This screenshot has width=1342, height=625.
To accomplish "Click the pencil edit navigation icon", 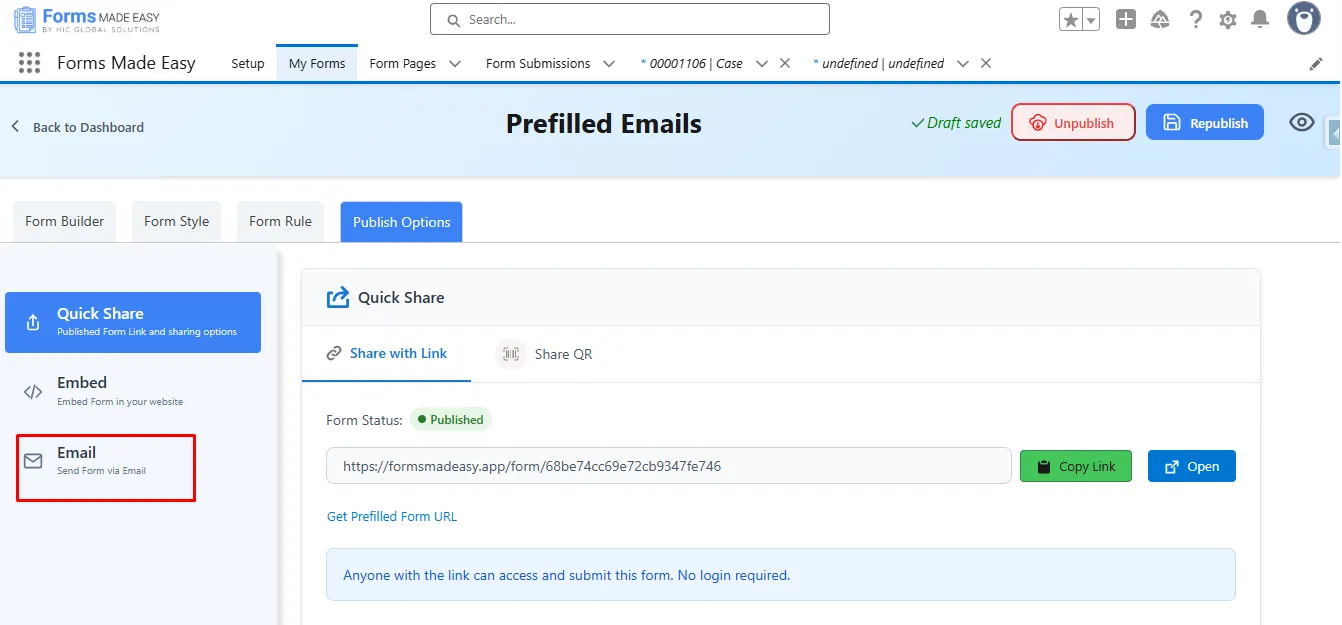I will click(1316, 63).
